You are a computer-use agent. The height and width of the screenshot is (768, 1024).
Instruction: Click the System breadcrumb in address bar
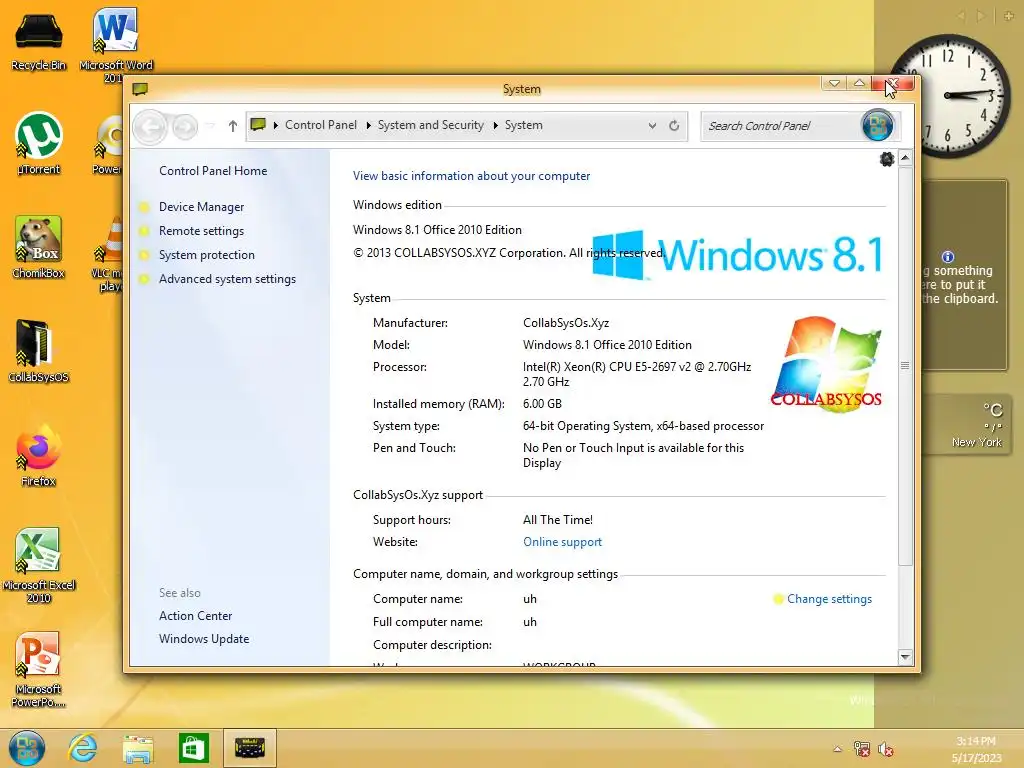click(x=523, y=125)
